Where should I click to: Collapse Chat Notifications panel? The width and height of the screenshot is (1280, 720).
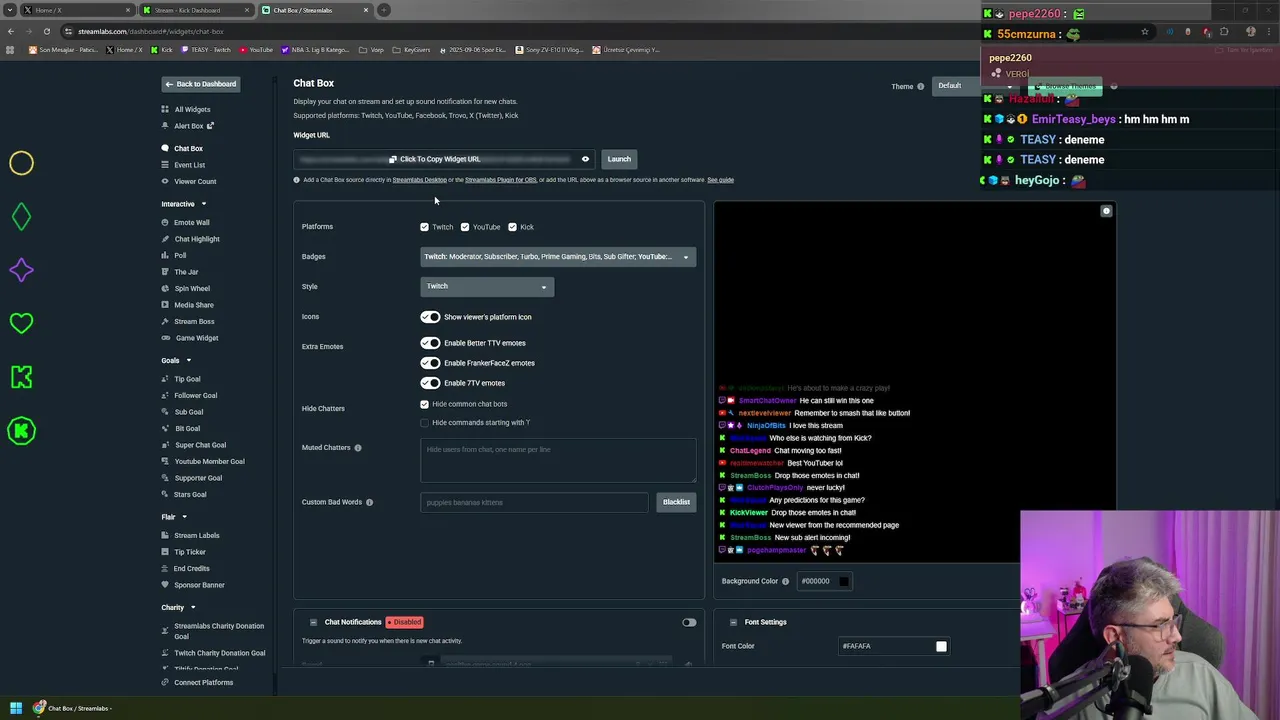tap(313, 622)
